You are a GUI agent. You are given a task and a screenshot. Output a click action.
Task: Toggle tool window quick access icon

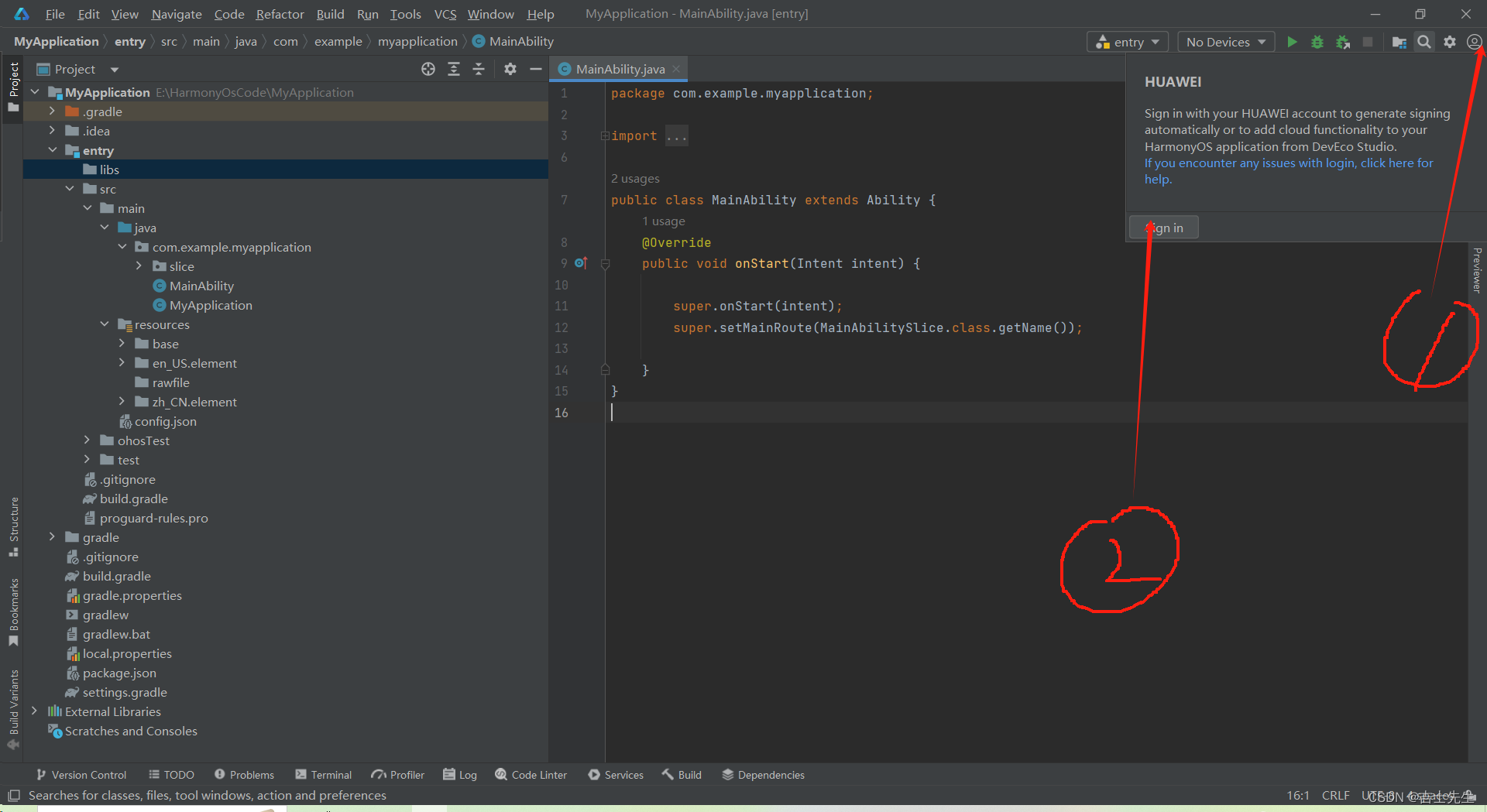coord(13,796)
